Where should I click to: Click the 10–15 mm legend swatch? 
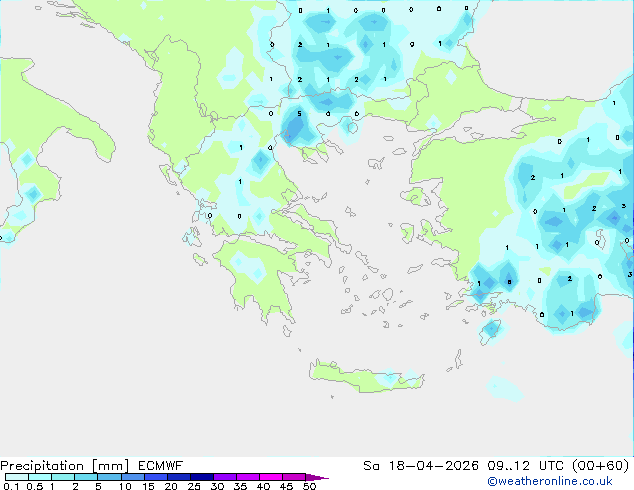[133, 477]
